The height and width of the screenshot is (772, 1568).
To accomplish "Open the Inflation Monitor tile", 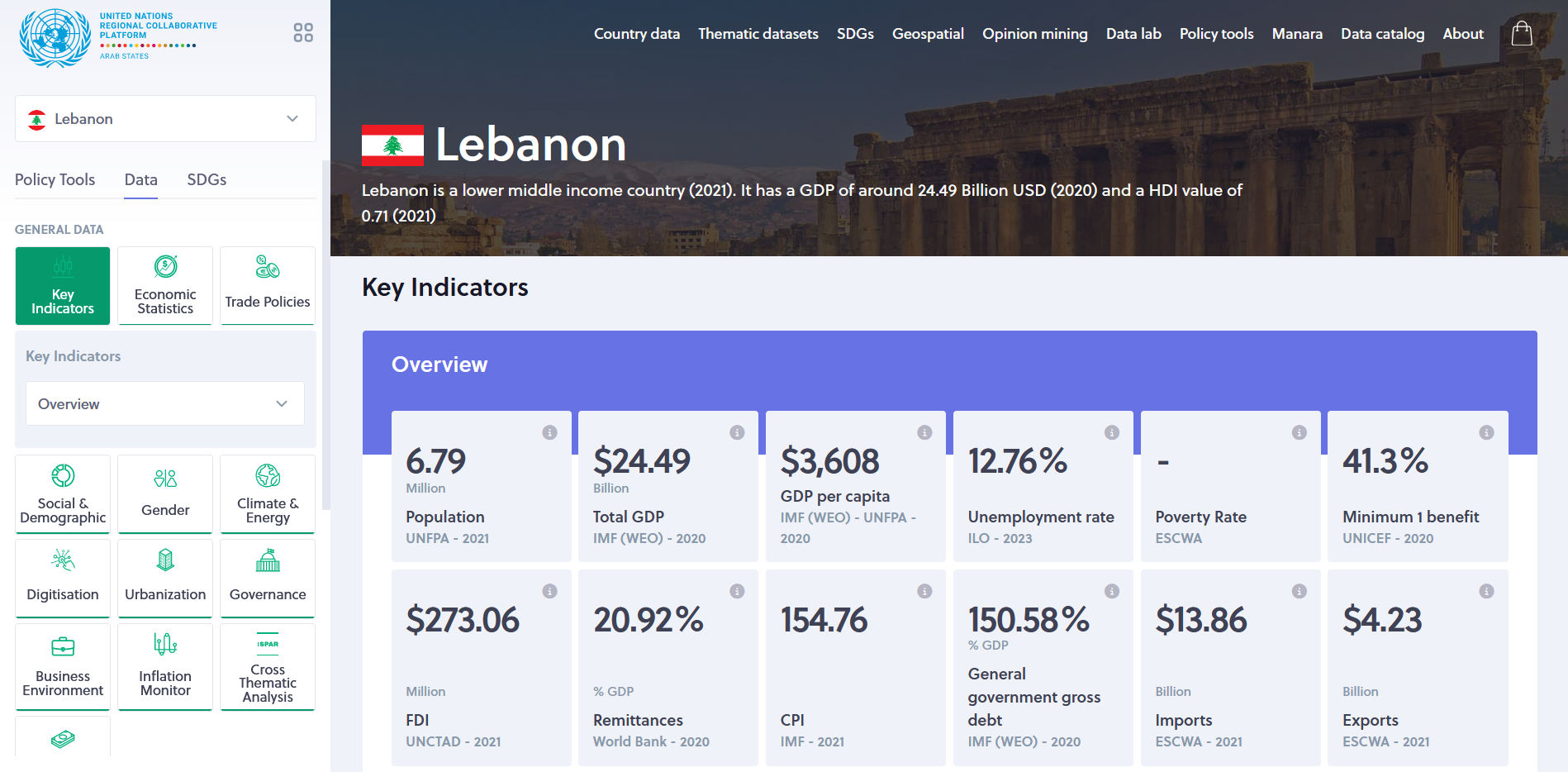I will tap(165, 666).
